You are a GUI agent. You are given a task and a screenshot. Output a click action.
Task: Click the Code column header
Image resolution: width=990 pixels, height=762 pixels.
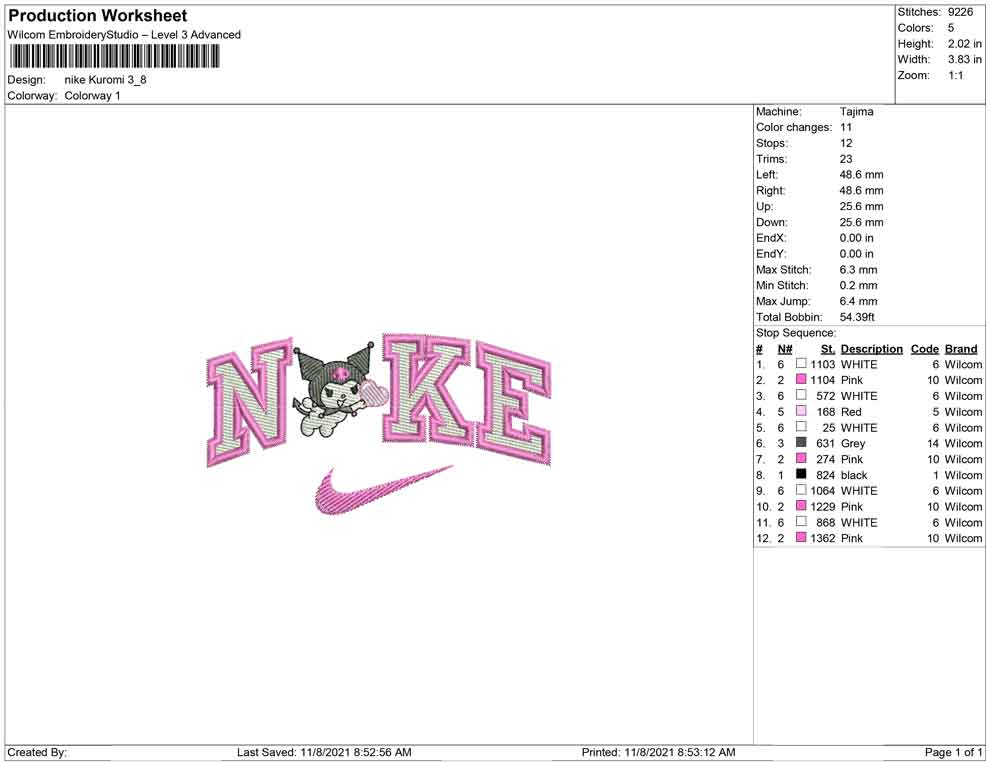pyautogui.click(x=924, y=348)
